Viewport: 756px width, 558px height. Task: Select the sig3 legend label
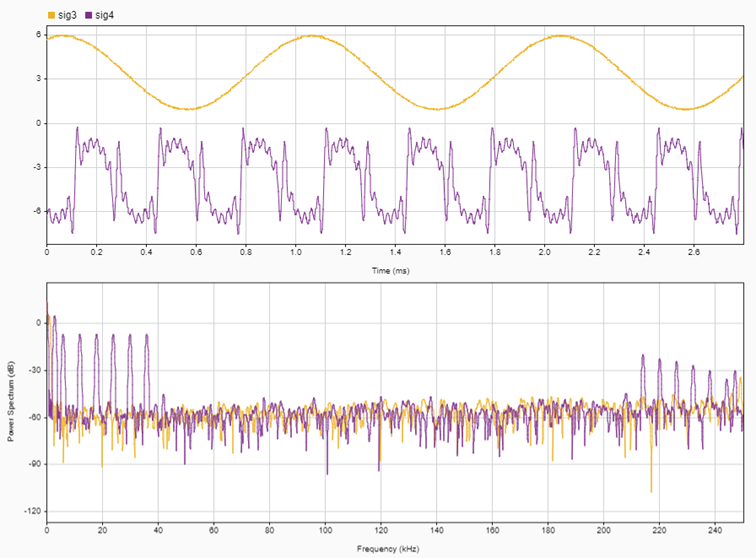pos(67,15)
